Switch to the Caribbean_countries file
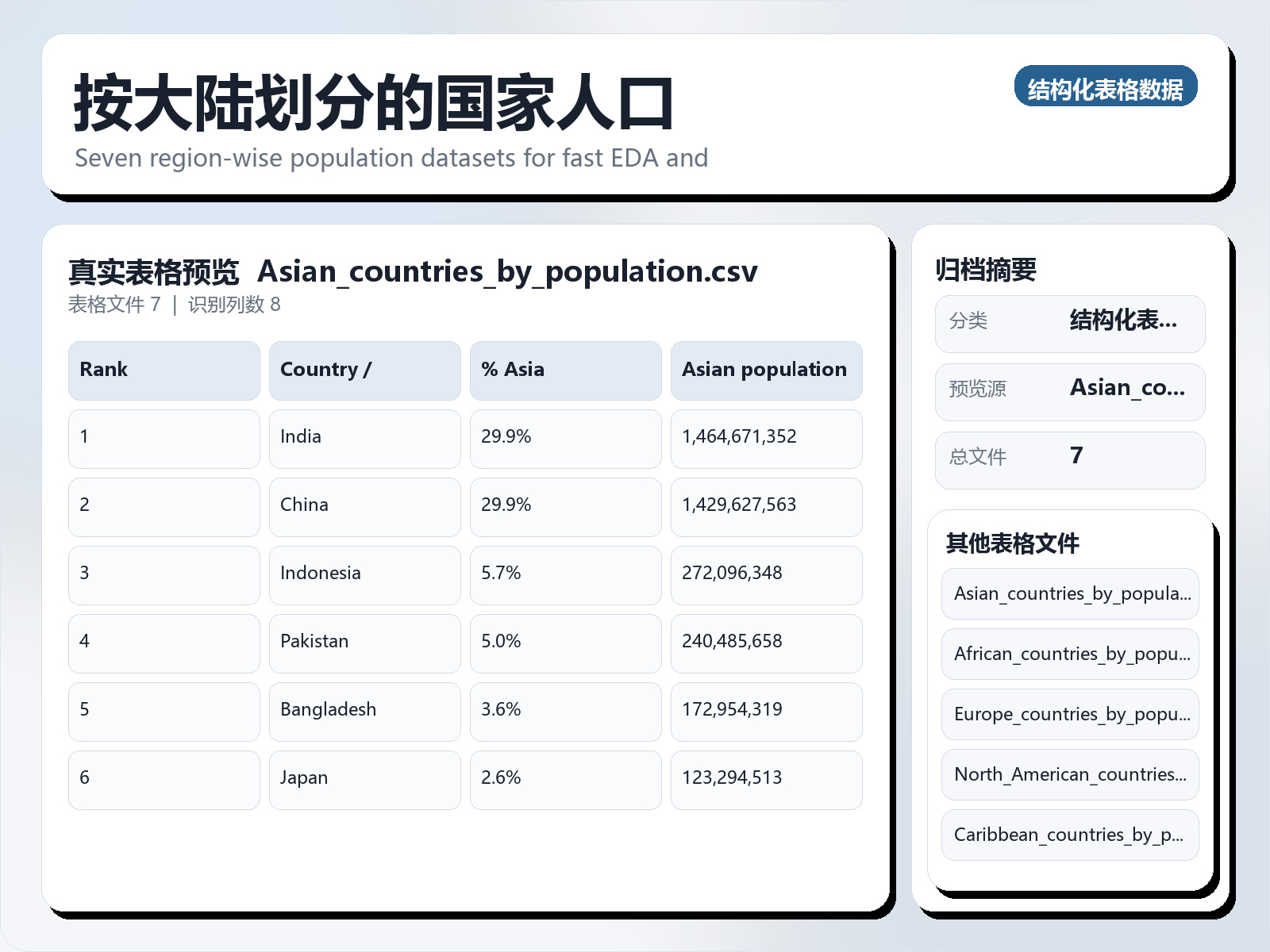The width and height of the screenshot is (1270, 952). coord(1070,835)
